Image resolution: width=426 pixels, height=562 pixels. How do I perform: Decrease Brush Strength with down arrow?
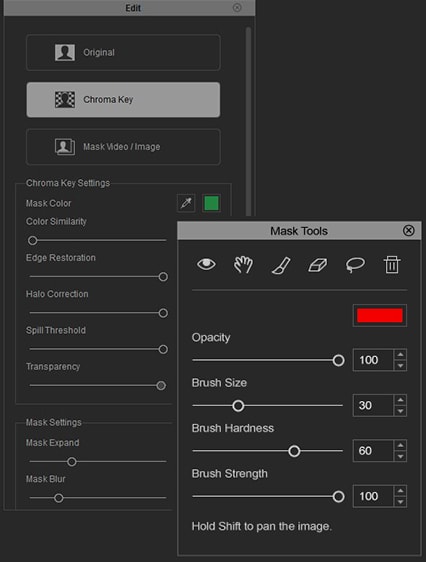(400, 502)
